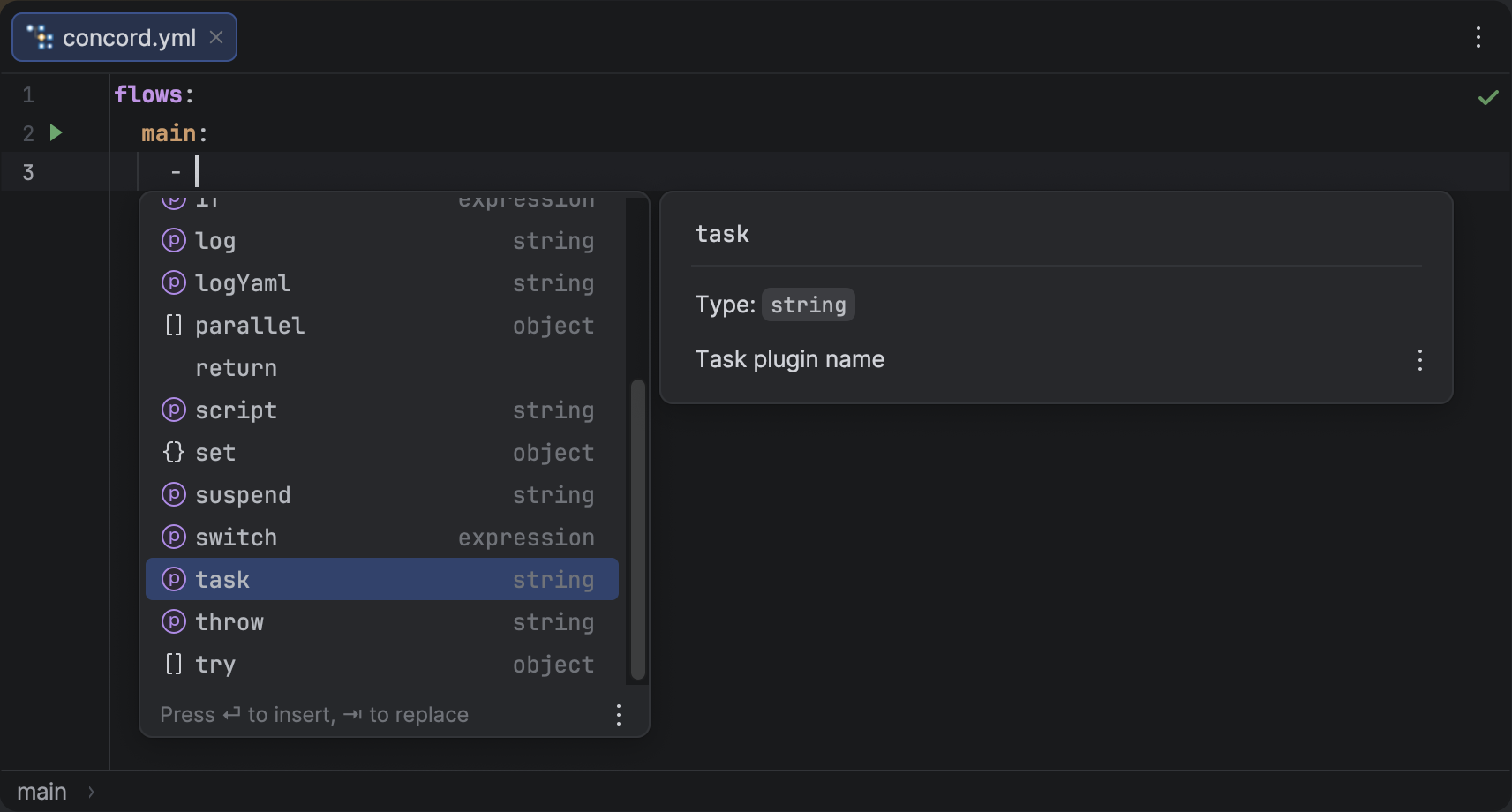Open editor tab options three-dot menu
This screenshot has width=1512, height=812.
tap(1478, 37)
